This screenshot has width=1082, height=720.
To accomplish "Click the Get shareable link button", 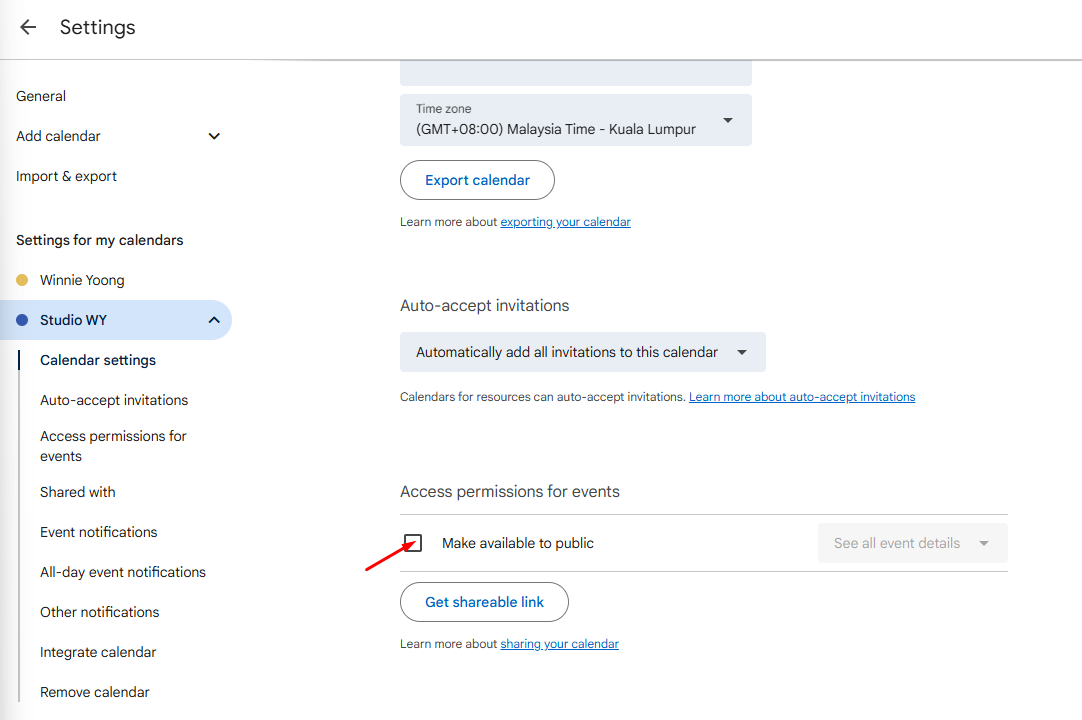I will click(x=484, y=602).
